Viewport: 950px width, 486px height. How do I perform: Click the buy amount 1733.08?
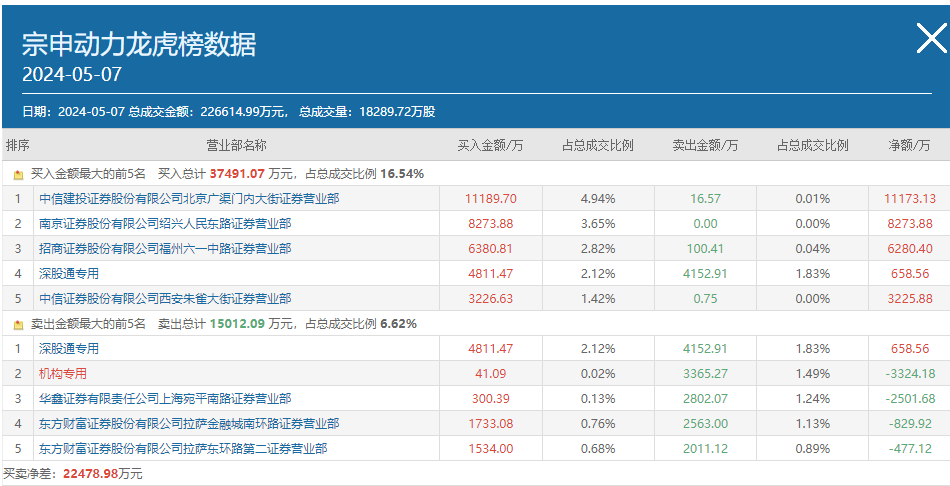click(491, 424)
